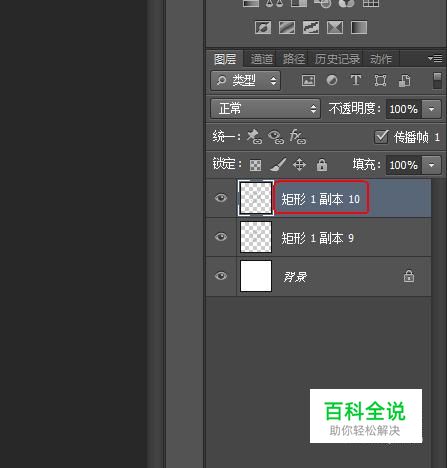Click the layer name 矩形 1 副本 9
This screenshot has height=468, width=447.
click(x=317, y=238)
